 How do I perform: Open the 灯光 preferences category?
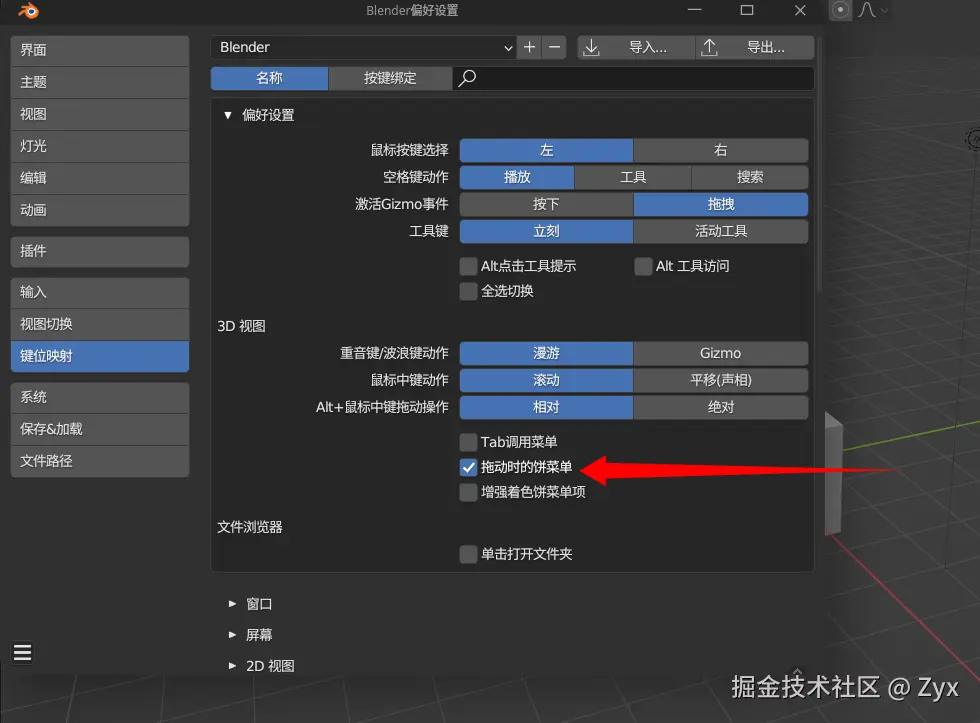100,146
